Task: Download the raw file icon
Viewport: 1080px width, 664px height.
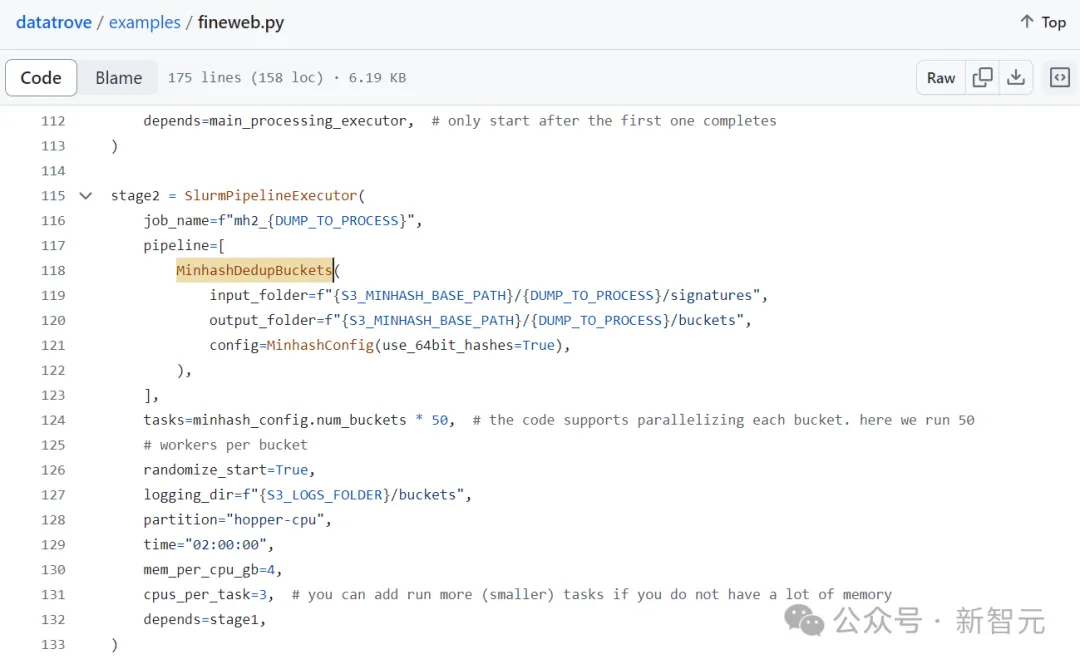Action: pyautogui.click(x=1016, y=77)
